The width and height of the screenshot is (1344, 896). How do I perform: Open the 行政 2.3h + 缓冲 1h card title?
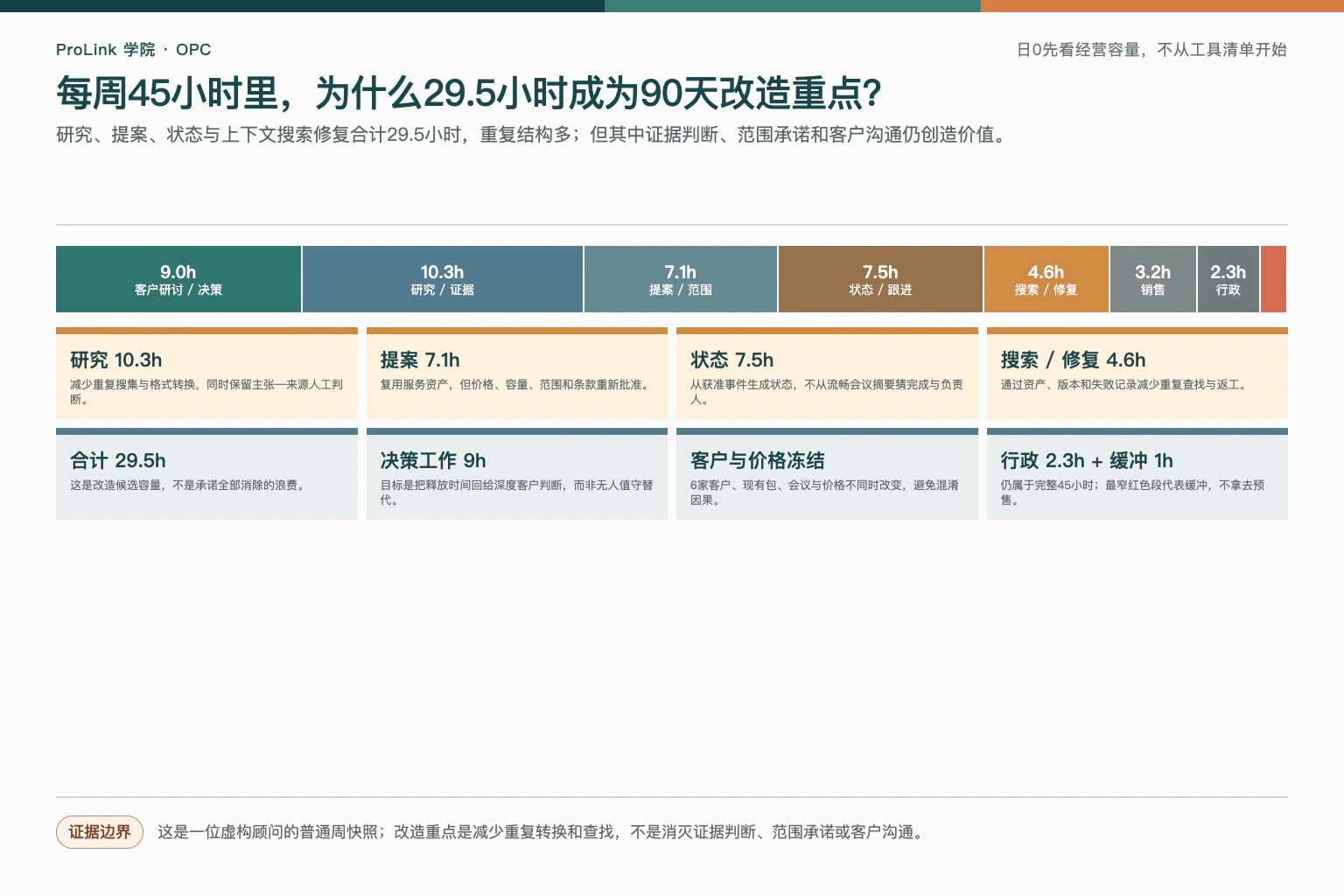(1087, 461)
